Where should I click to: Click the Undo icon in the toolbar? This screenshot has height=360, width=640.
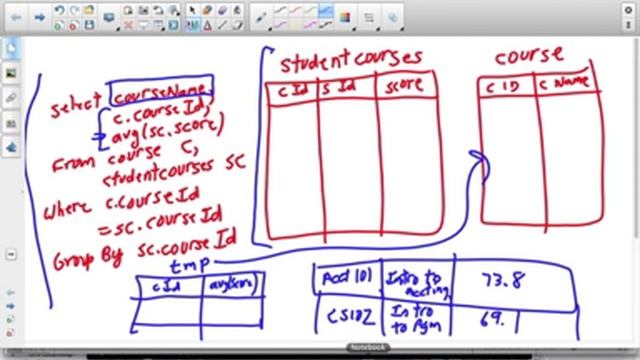(x=59, y=10)
